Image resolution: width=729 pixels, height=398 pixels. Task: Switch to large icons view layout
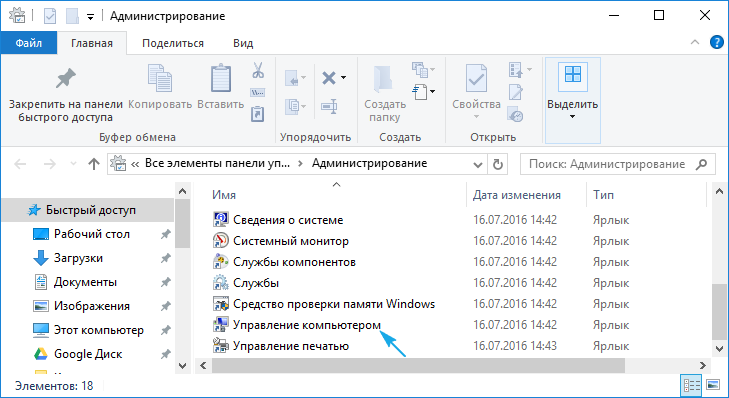[x=713, y=385]
